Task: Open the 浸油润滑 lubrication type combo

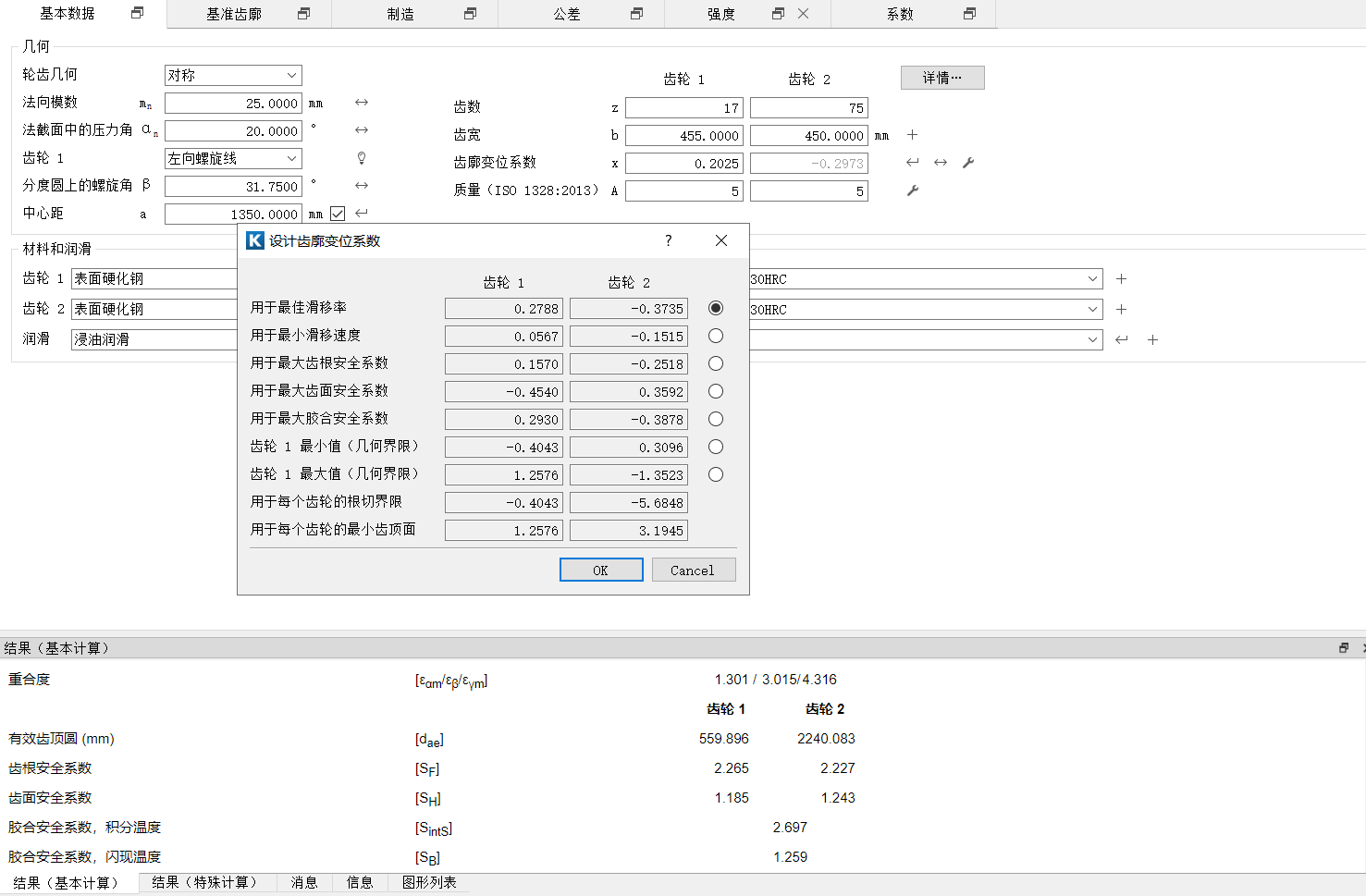Action: point(154,339)
